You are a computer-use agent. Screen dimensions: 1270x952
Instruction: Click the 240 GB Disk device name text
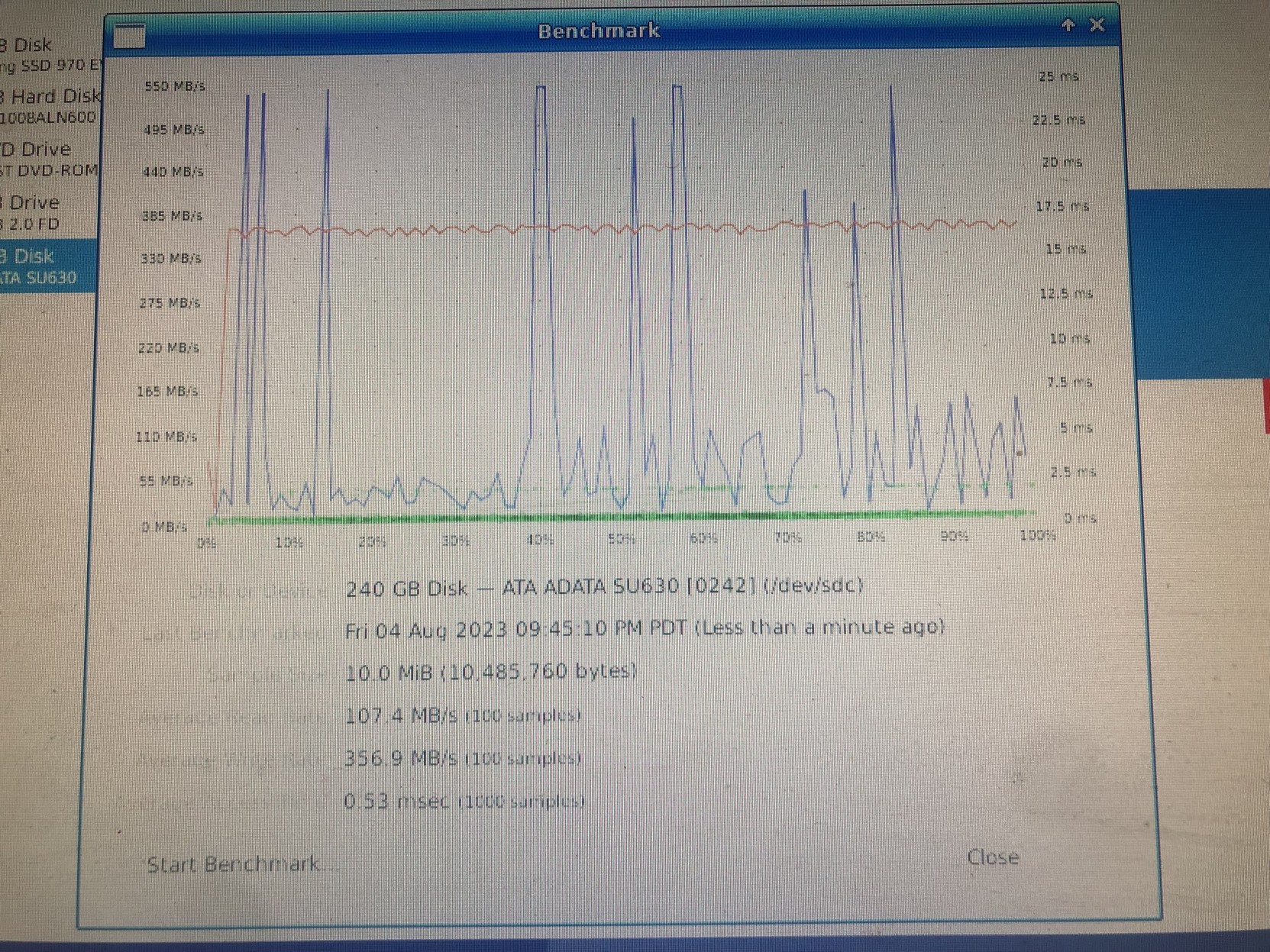point(603,587)
